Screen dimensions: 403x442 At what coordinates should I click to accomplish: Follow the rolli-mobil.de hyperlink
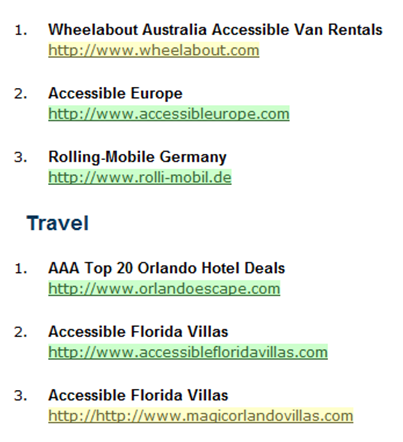click(x=140, y=177)
